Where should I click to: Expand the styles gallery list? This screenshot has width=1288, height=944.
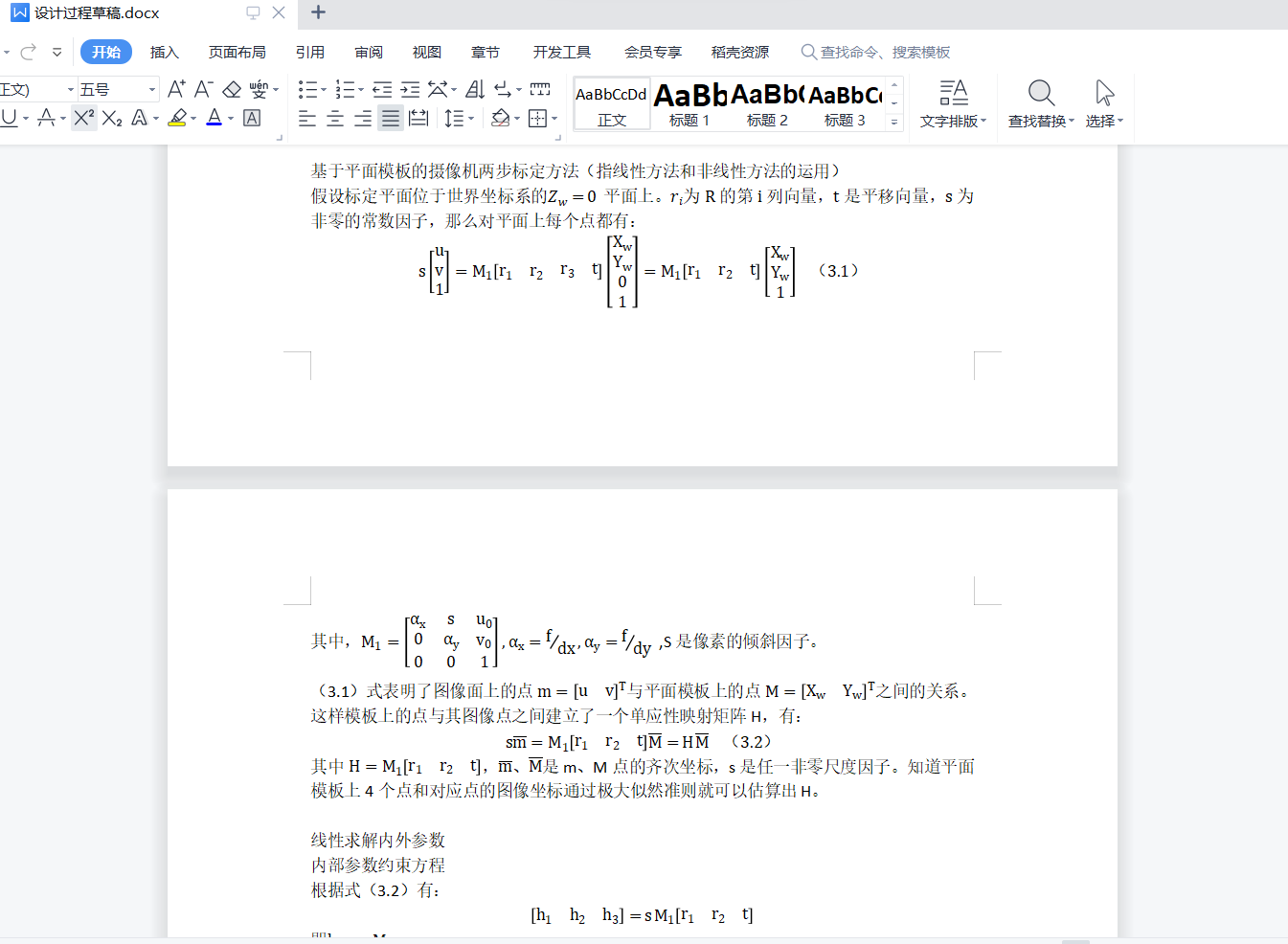coord(894,122)
